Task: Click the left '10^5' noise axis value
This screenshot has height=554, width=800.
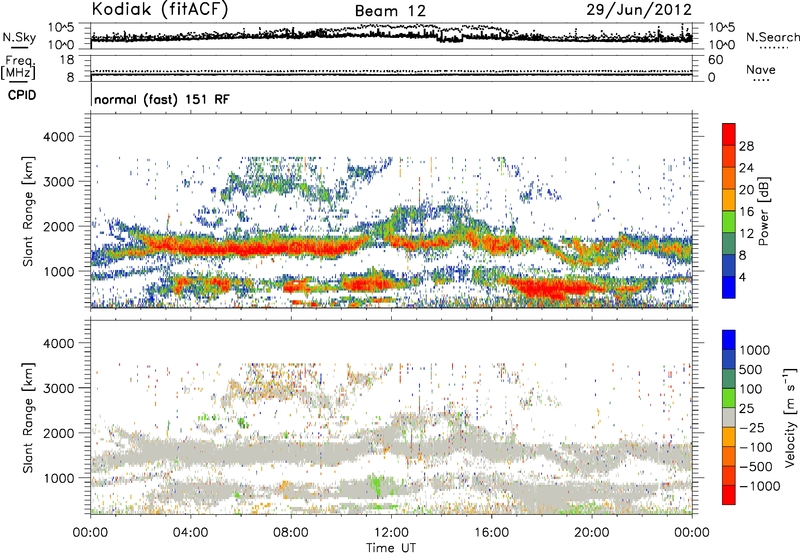Action: pyautogui.click(x=62, y=27)
